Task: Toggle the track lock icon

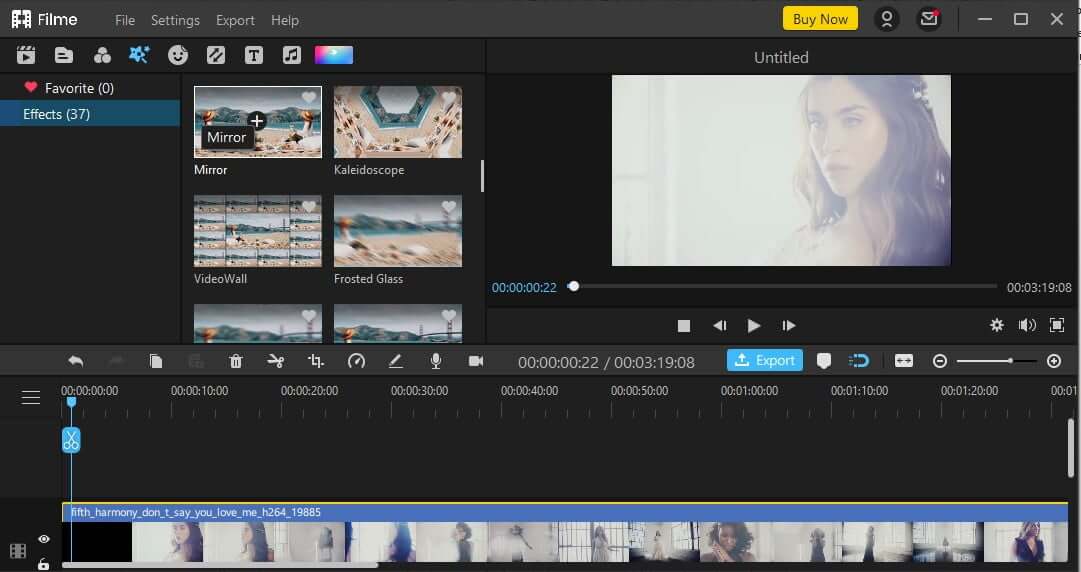Action: 43,564
